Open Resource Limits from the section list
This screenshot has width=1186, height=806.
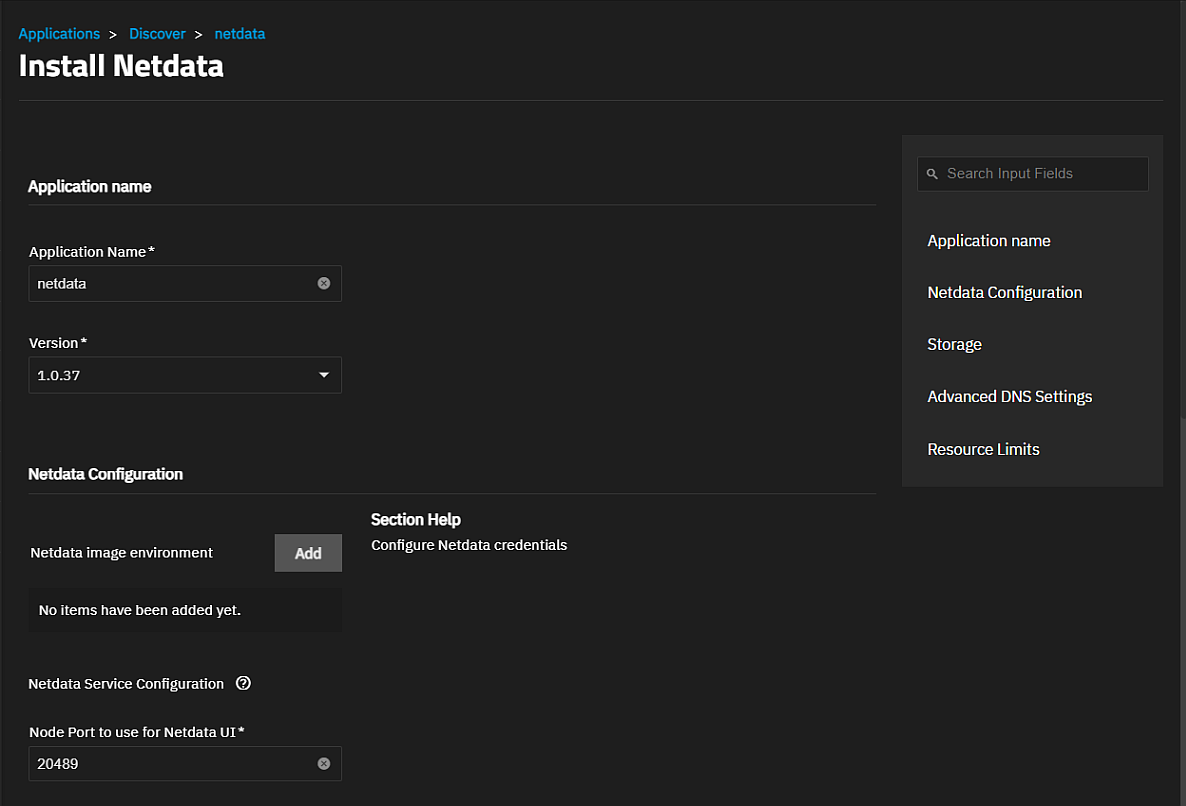983,450
